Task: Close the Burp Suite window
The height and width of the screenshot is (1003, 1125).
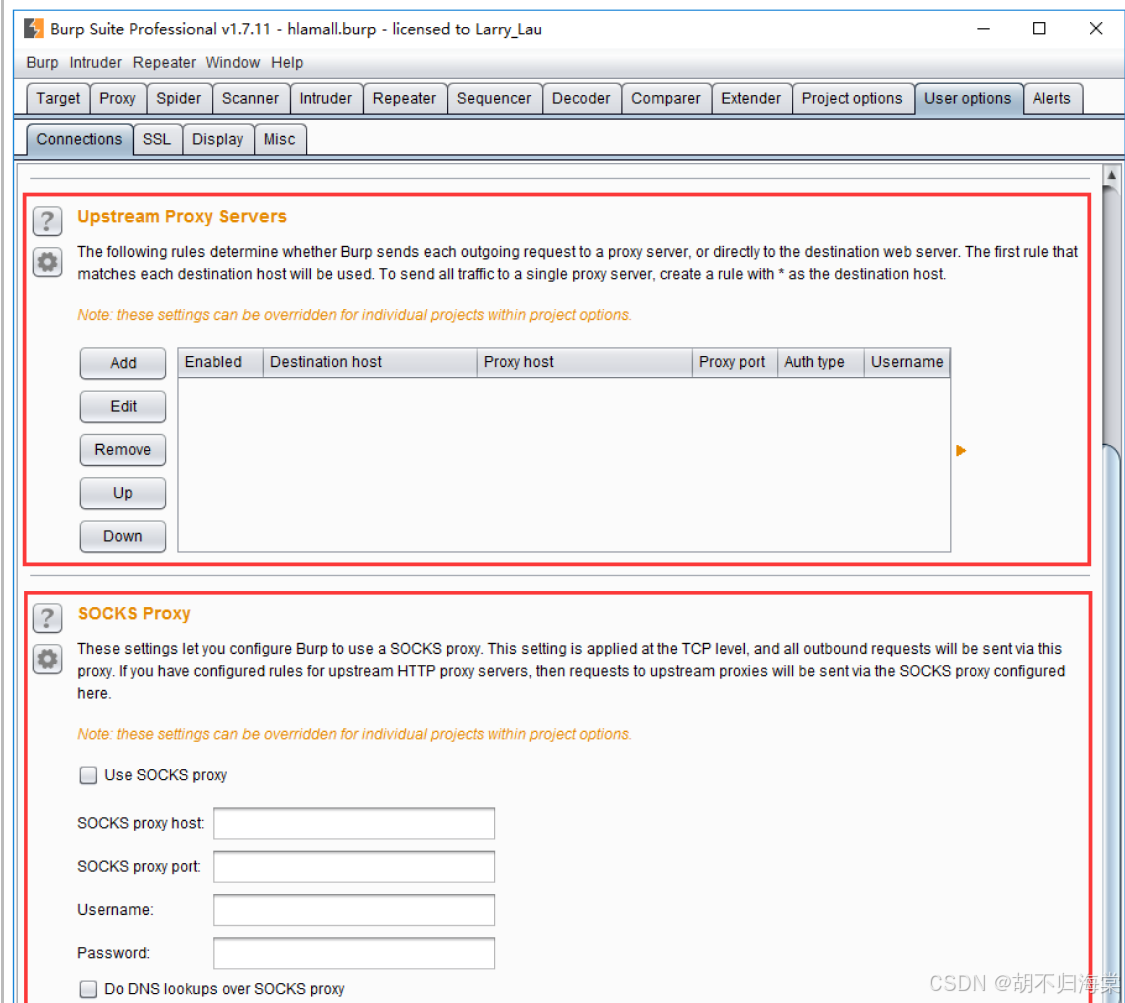Action: (1096, 29)
